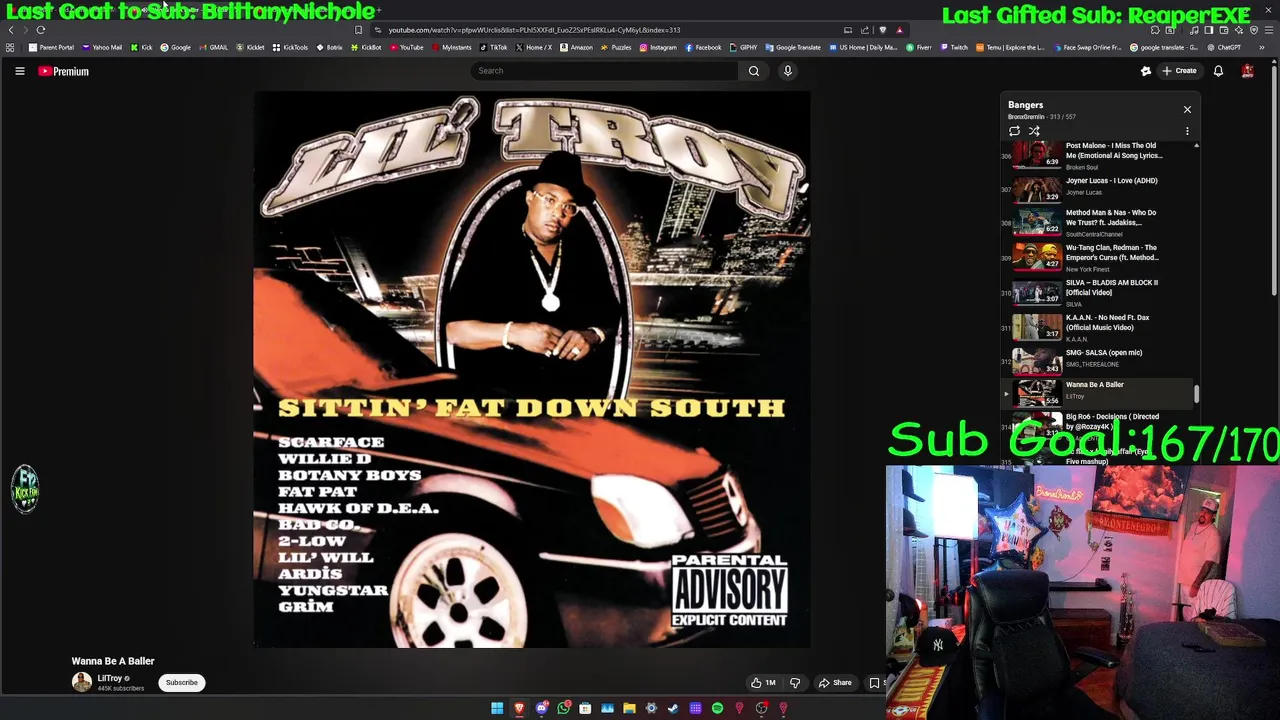Open the Google Translate bookmark
This screenshot has width=1280, height=720.
(x=793, y=47)
